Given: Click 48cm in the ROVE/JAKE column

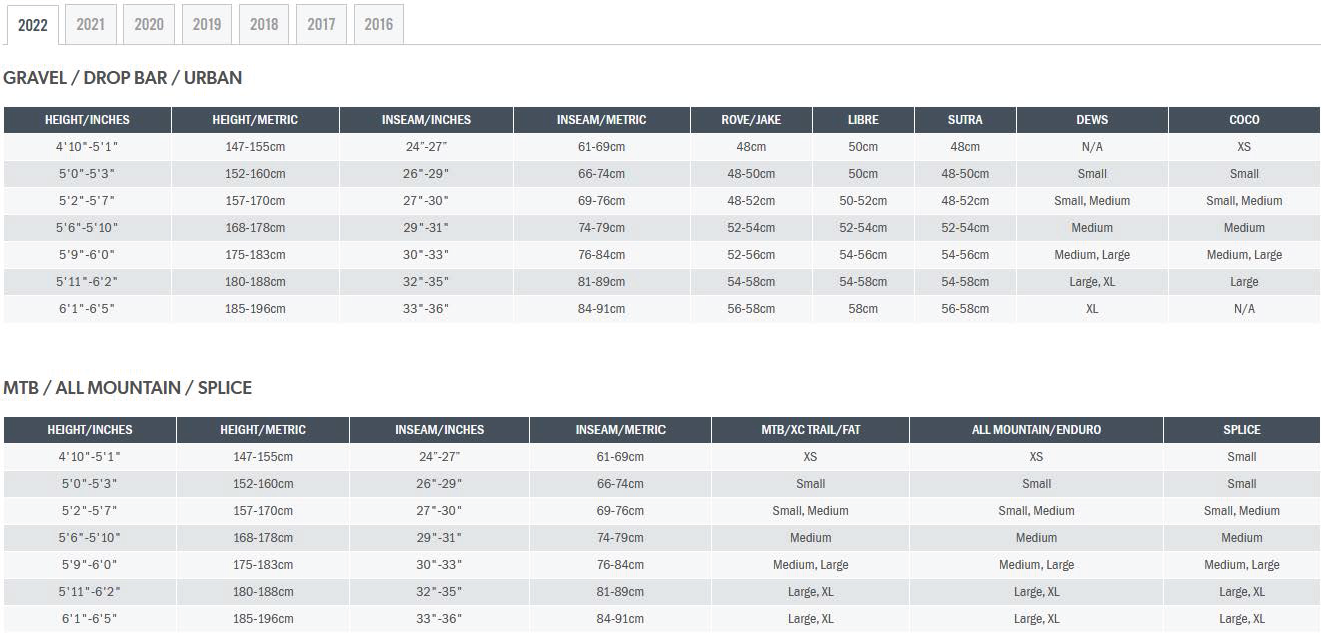Looking at the screenshot, I should pos(751,147).
